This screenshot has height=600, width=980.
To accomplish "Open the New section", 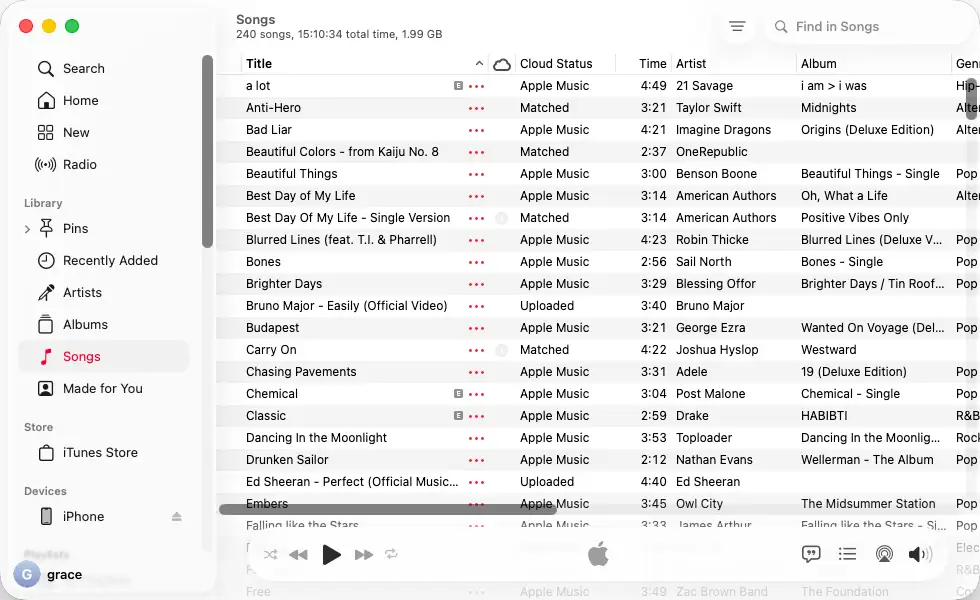I will 76,132.
